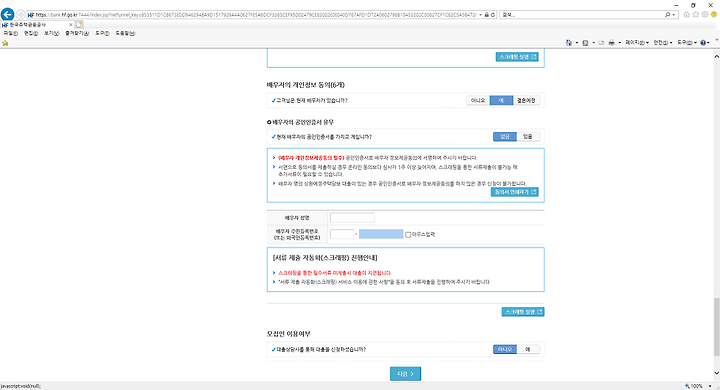720x390 pixels.
Task: Open the 안전(S) command bar dropdown
Action: 663,43
